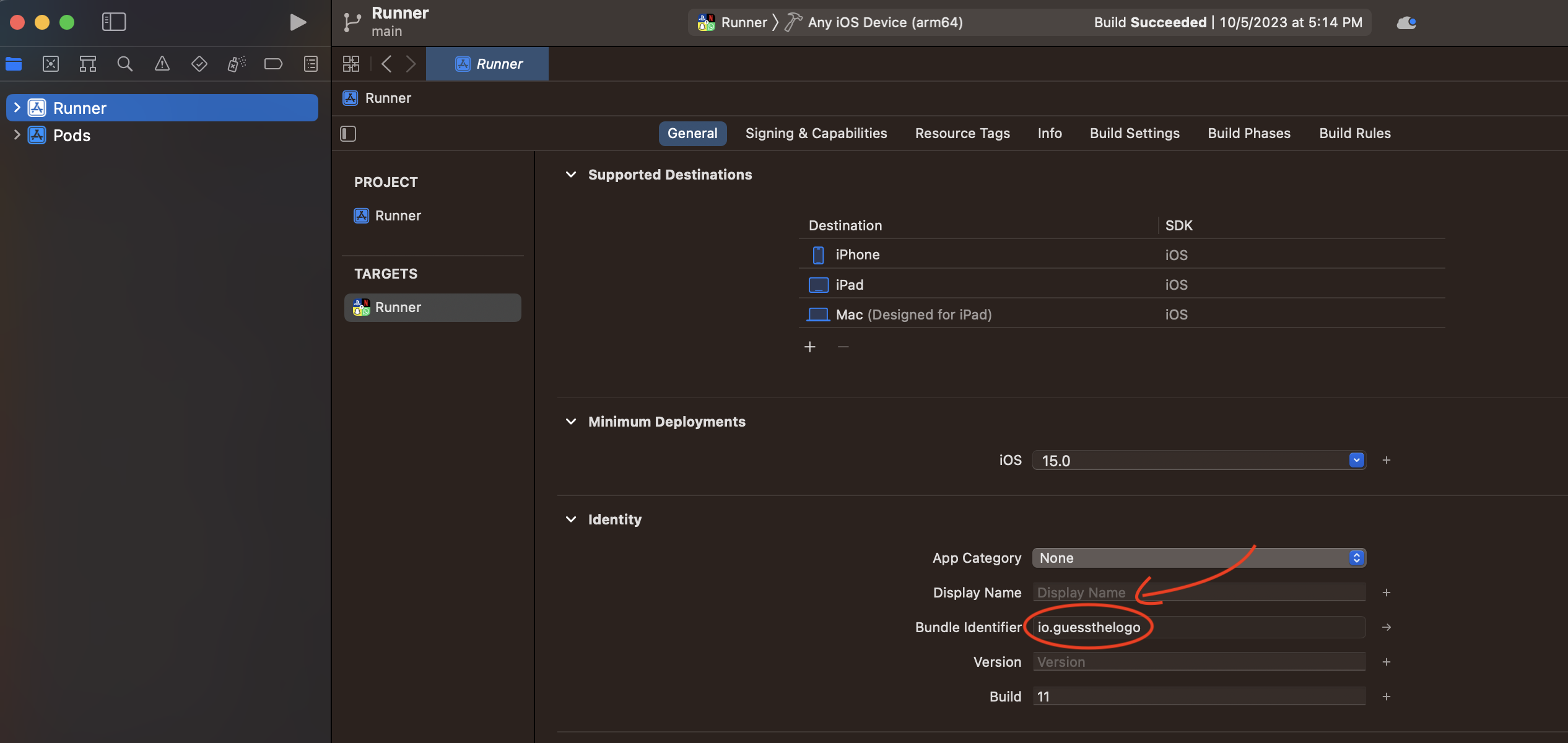Open the Debug navigator spray icon
This screenshot has width=1568, height=743.
pos(237,64)
